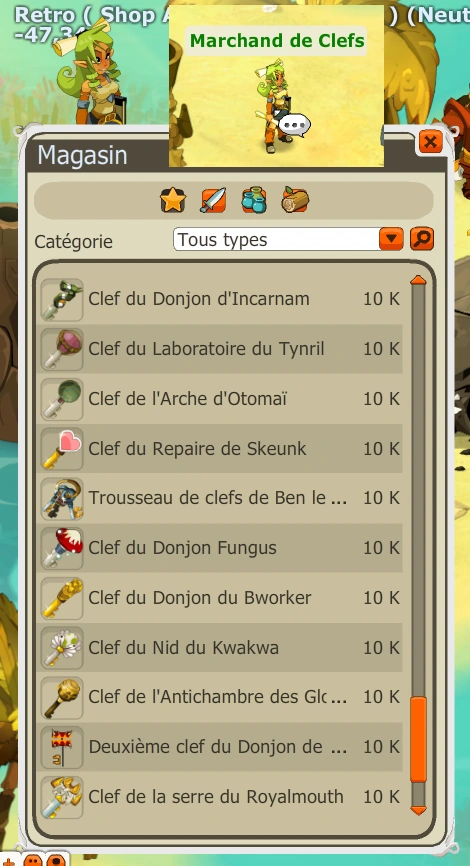Click the orange scrollbar thumb
This screenshot has width=470, height=866.
click(x=419, y=739)
